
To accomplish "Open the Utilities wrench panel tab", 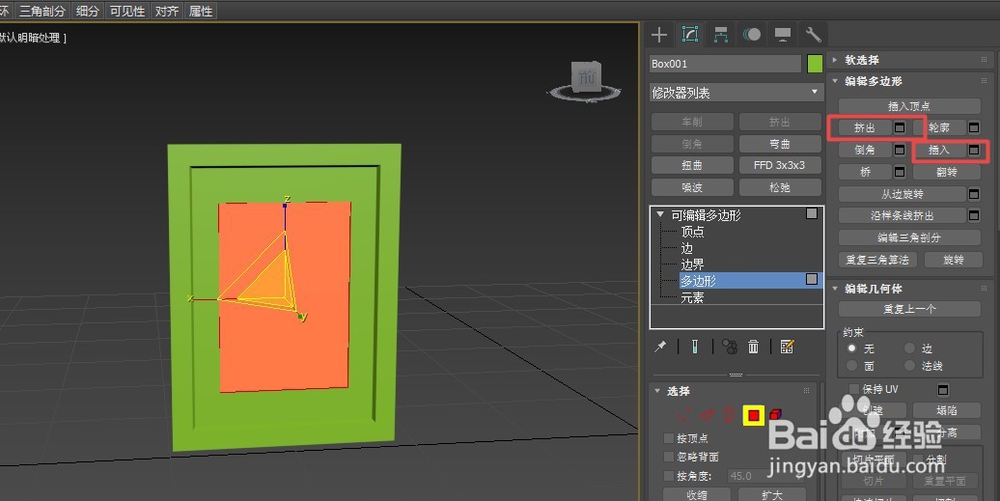I will tap(813, 34).
